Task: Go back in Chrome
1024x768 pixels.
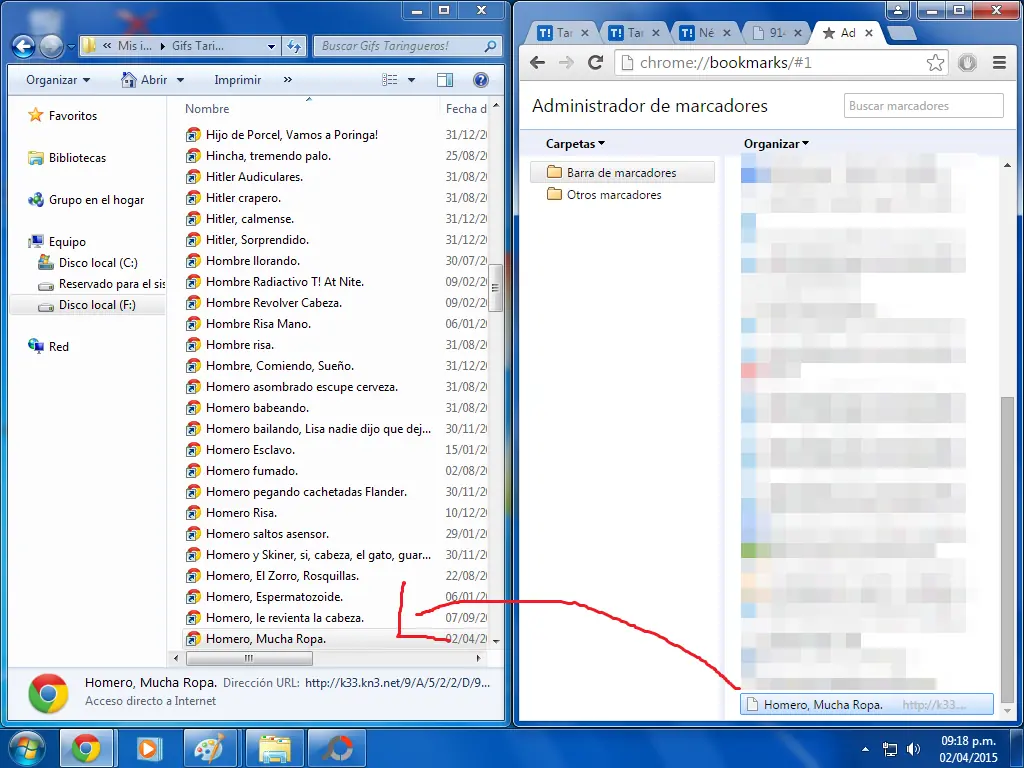Action: [x=537, y=63]
